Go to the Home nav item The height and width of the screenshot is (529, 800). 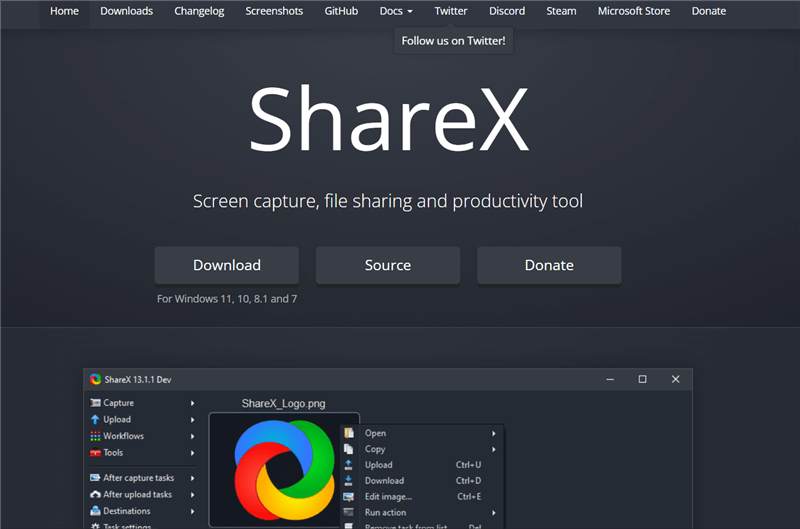[64, 11]
